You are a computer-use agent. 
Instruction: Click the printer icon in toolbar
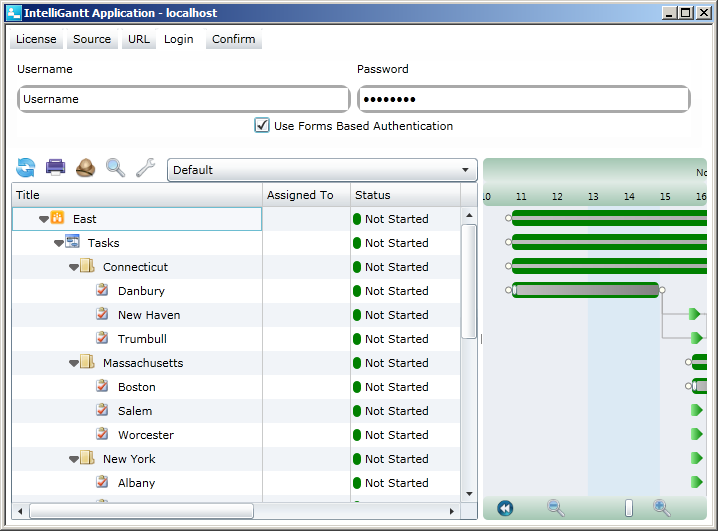point(55,167)
